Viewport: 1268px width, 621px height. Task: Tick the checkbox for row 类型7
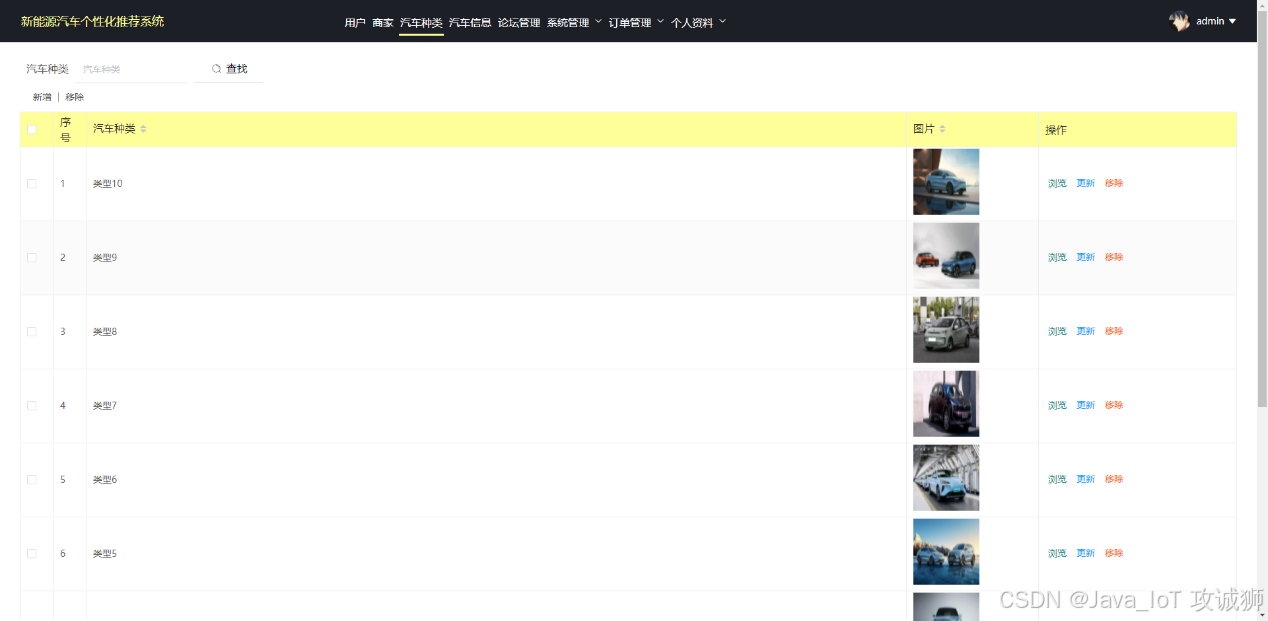click(32, 406)
